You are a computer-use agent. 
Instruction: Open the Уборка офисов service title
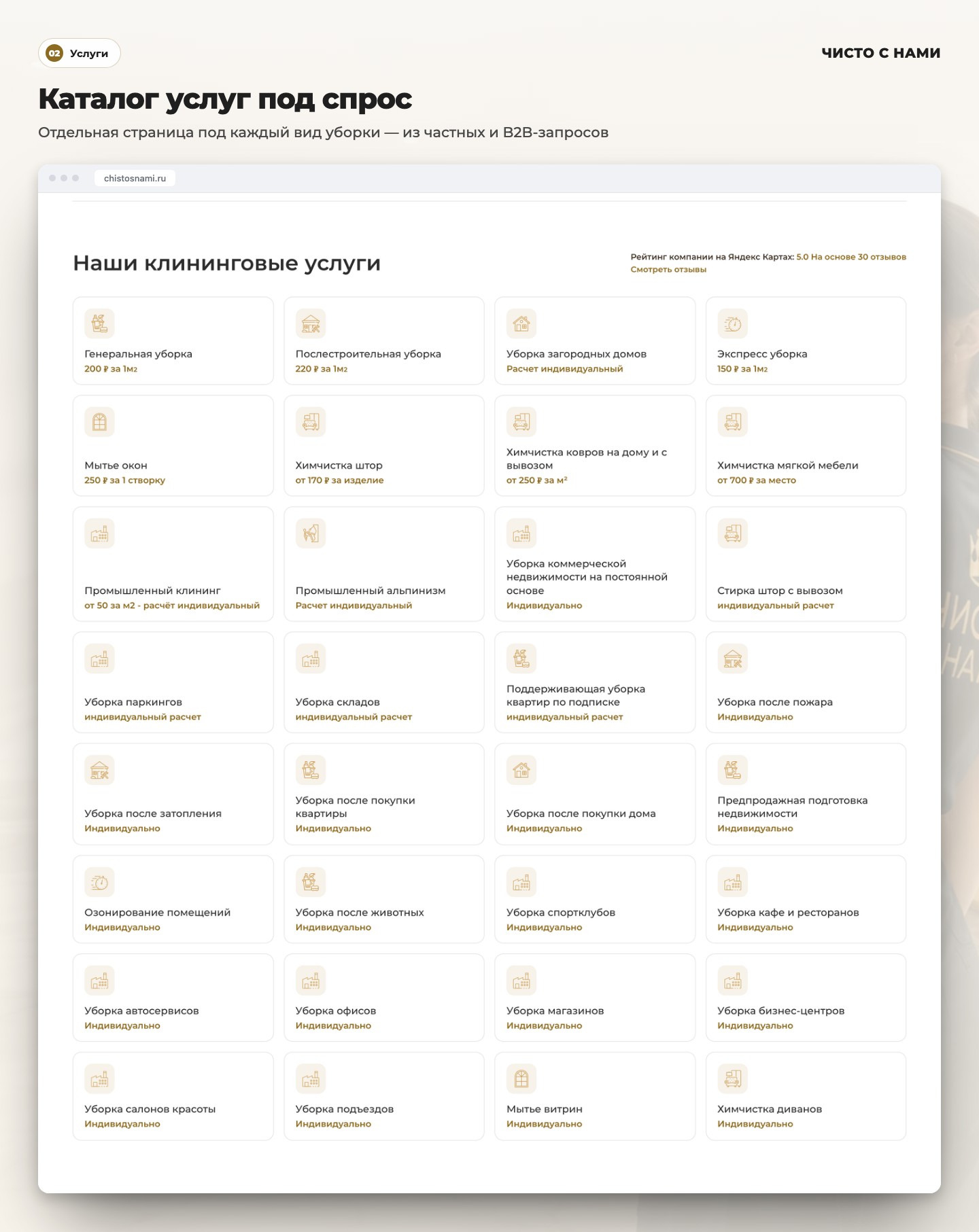click(336, 1011)
